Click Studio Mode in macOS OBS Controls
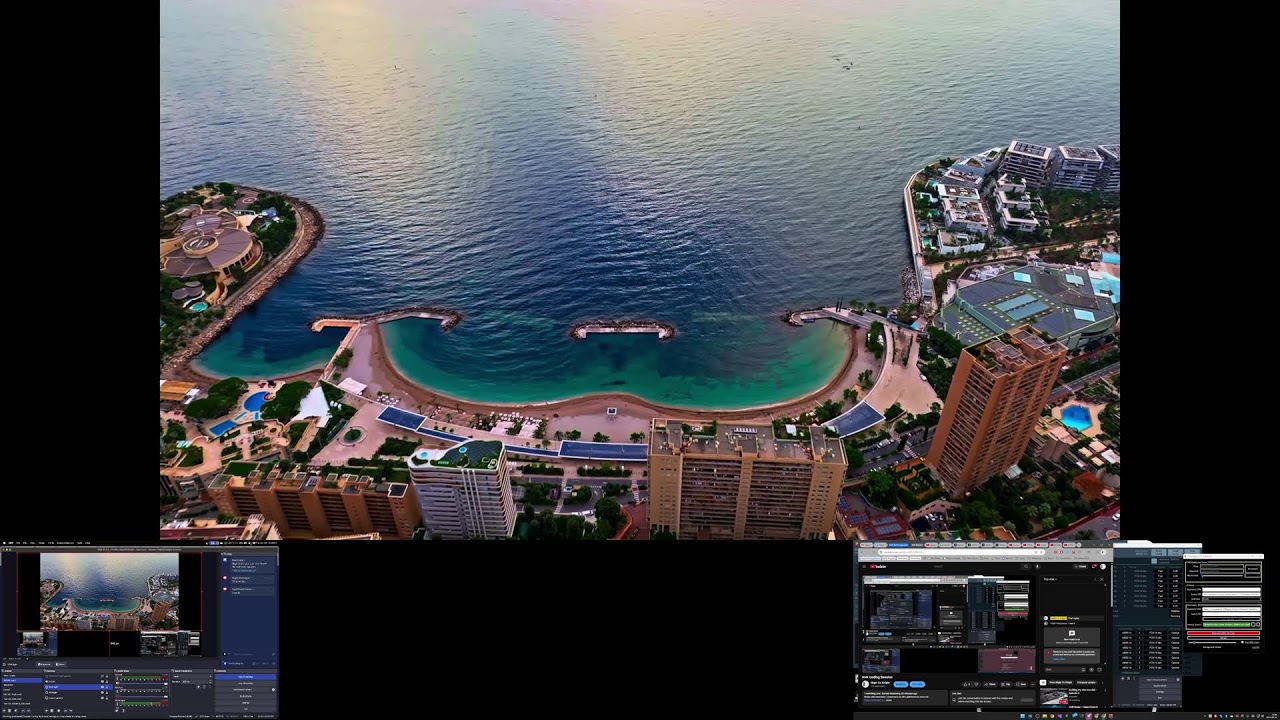Screen dimensions: 1280x720 click(x=245, y=697)
